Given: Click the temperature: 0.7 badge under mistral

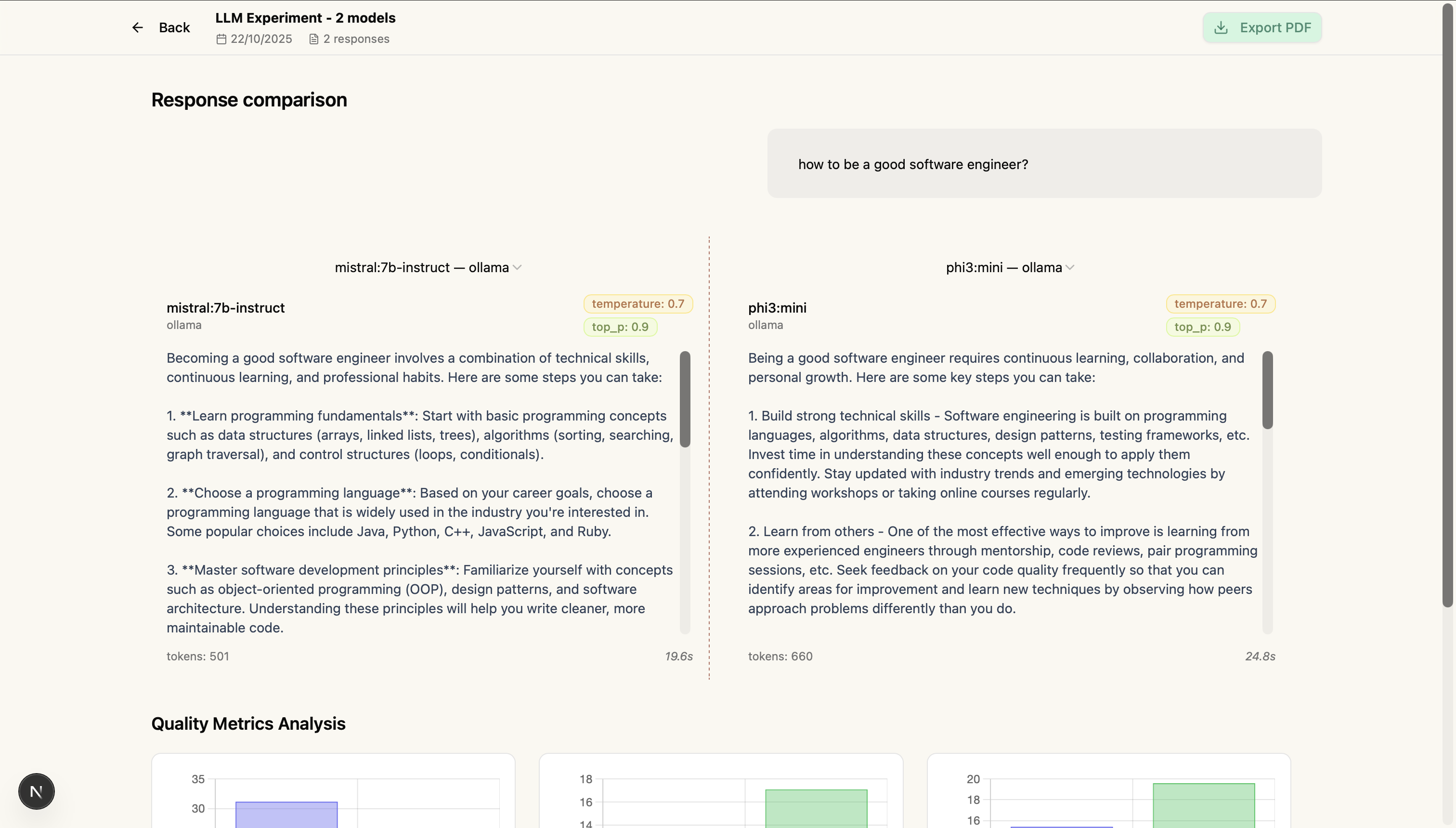Looking at the screenshot, I should [x=637, y=303].
